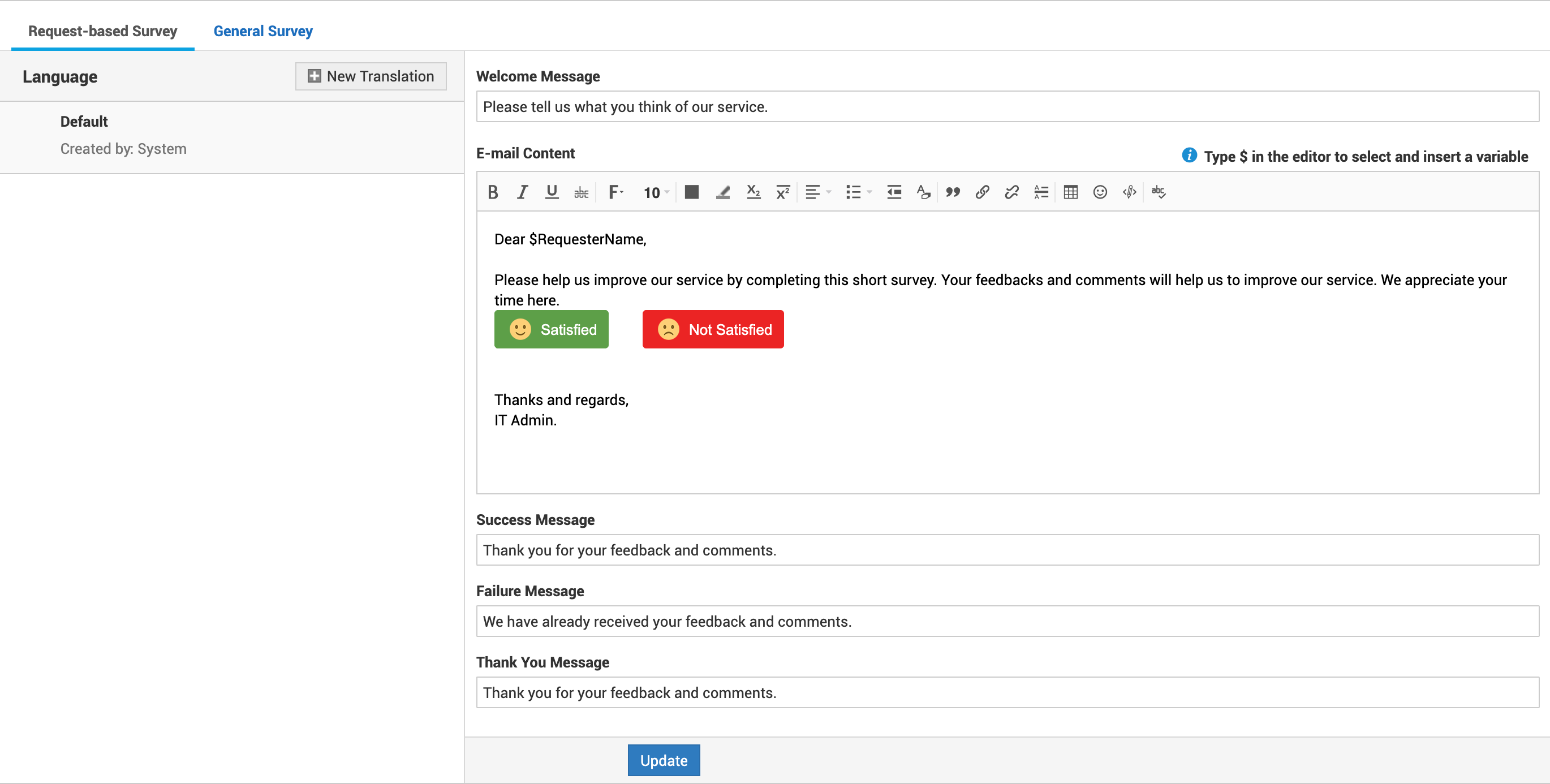Screen dimensions: 1550x784
Task: Focus the Thank You Message field
Action: click(1008, 692)
